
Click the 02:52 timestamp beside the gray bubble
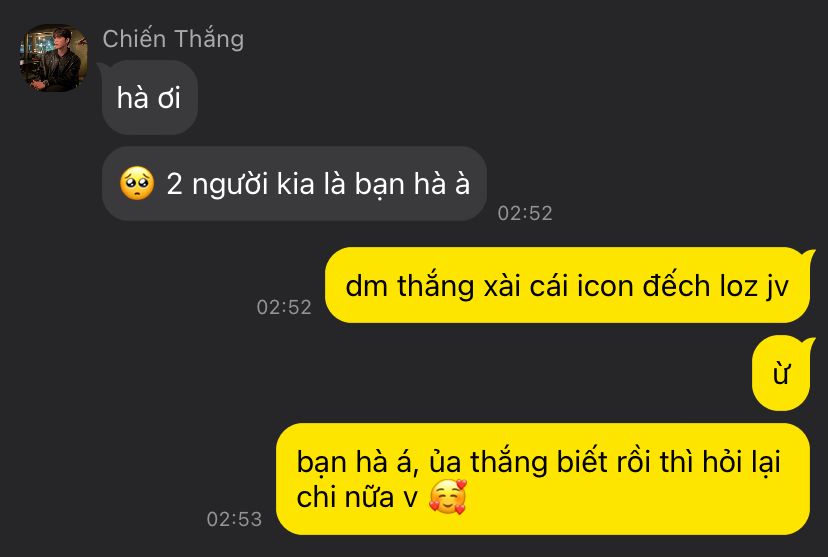tap(525, 213)
